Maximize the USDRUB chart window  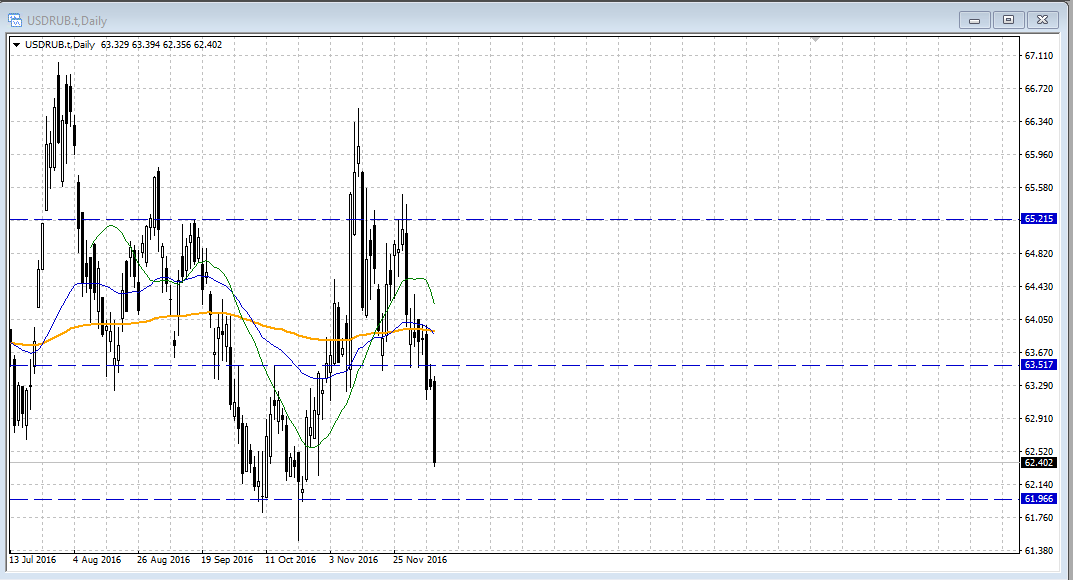(1008, 21)
